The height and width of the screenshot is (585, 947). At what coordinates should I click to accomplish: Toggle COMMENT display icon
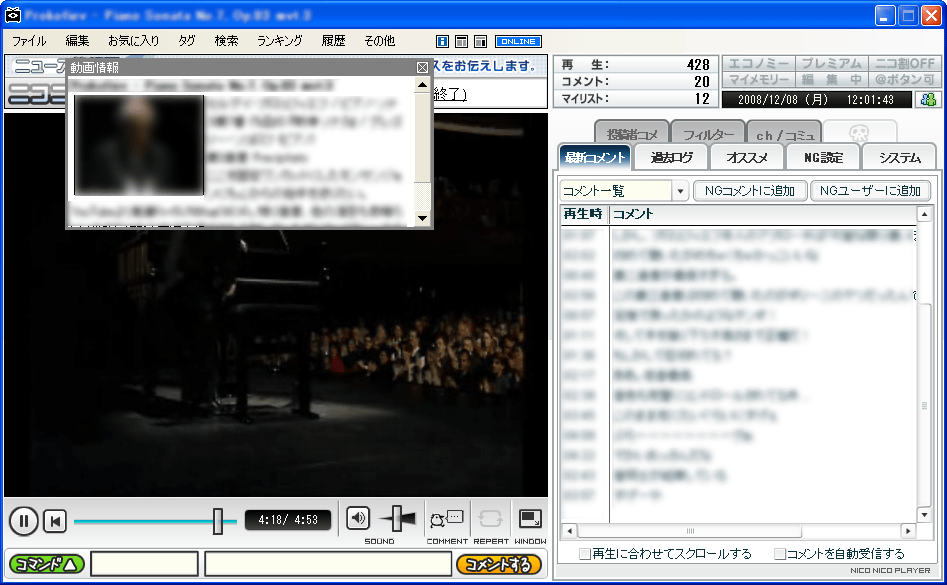point(446,518)
